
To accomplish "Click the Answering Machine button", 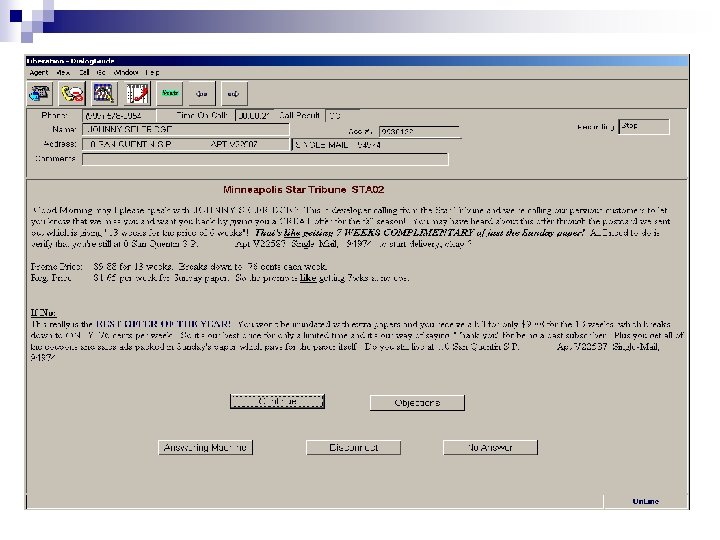I will pos(205,447).
